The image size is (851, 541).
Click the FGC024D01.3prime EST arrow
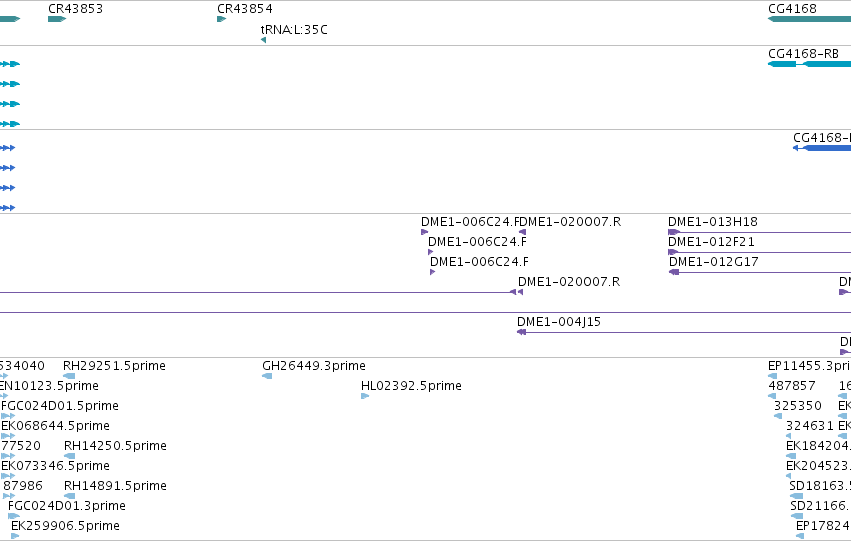[14, 516]
